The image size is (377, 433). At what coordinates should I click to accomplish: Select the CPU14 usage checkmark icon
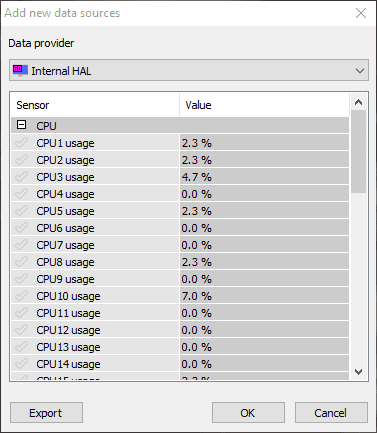[21, 364]
